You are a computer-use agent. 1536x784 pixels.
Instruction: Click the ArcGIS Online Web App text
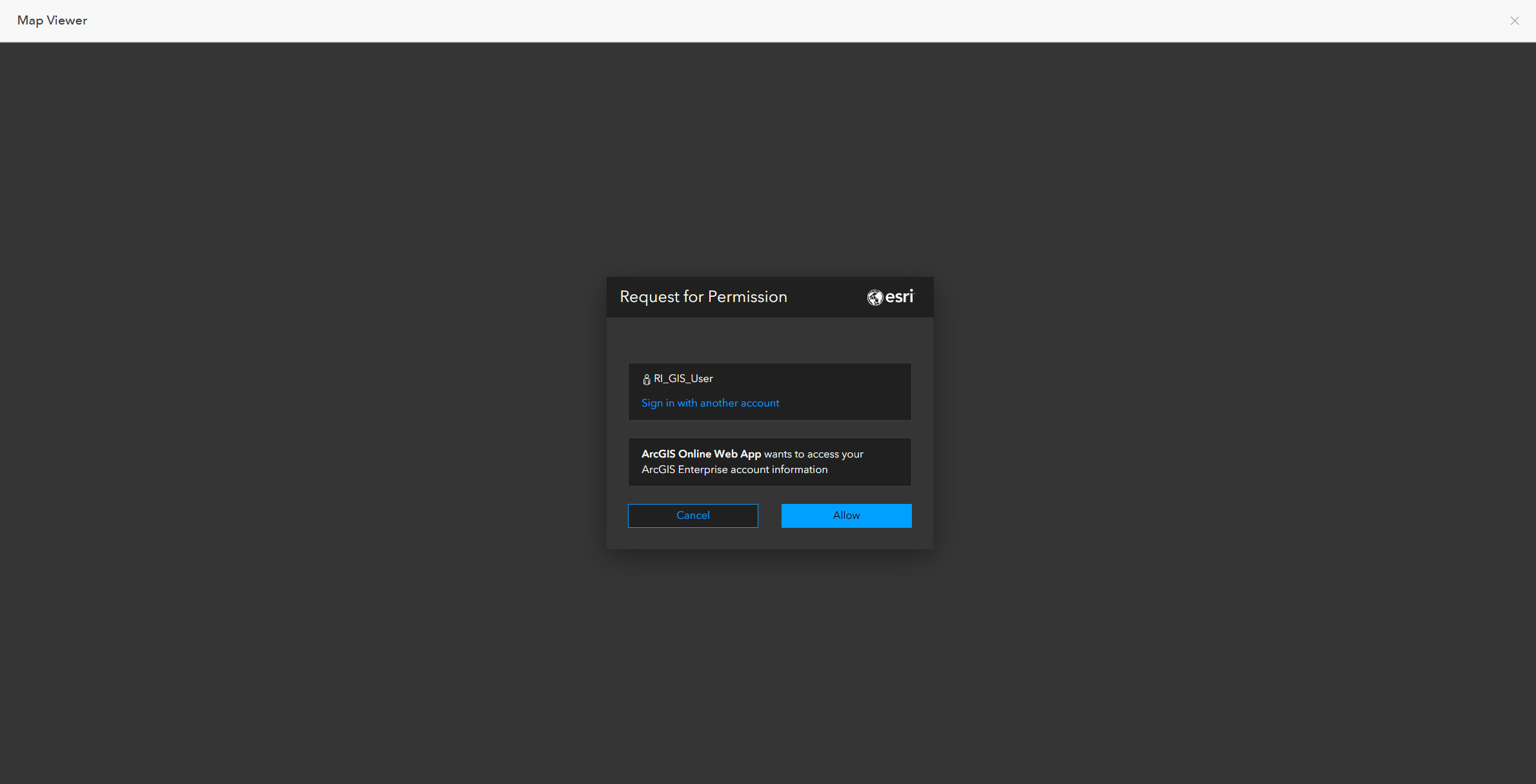pyautogui.click(x=701, y=454)
